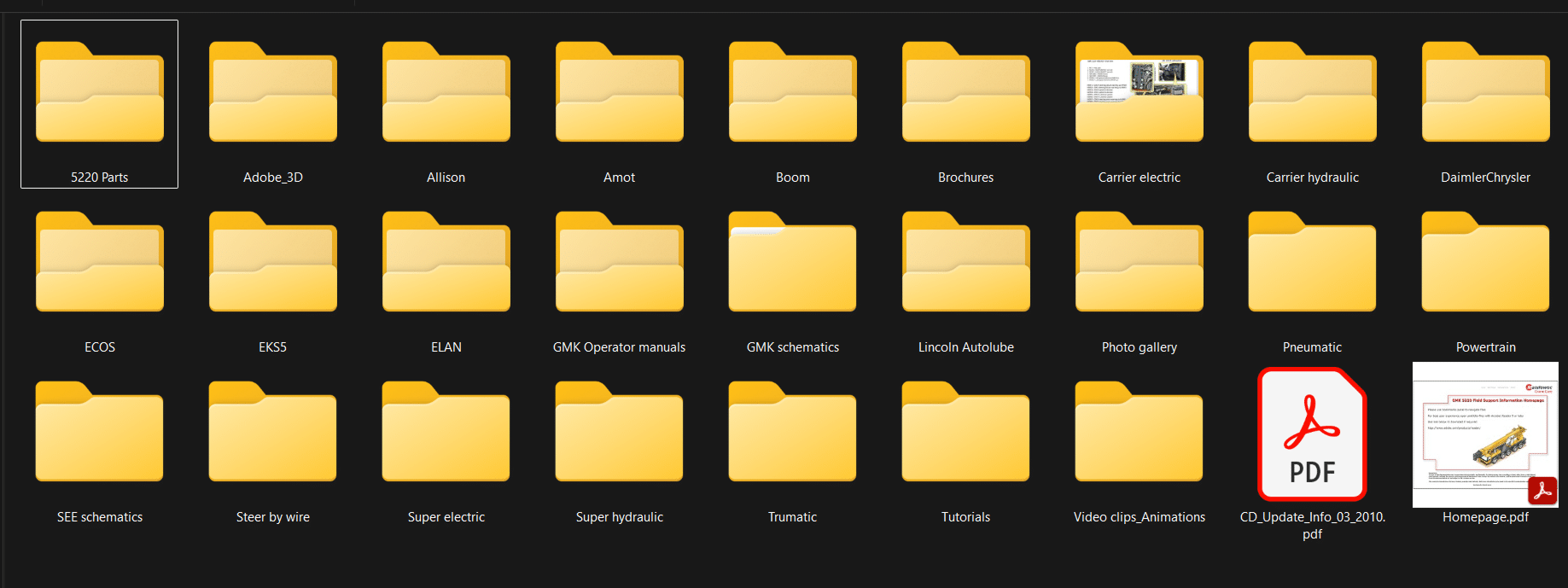This screenshot has width=1568, height=588.
Task: Click the 'Super hydraulic' name label
Action: (620, 517)
